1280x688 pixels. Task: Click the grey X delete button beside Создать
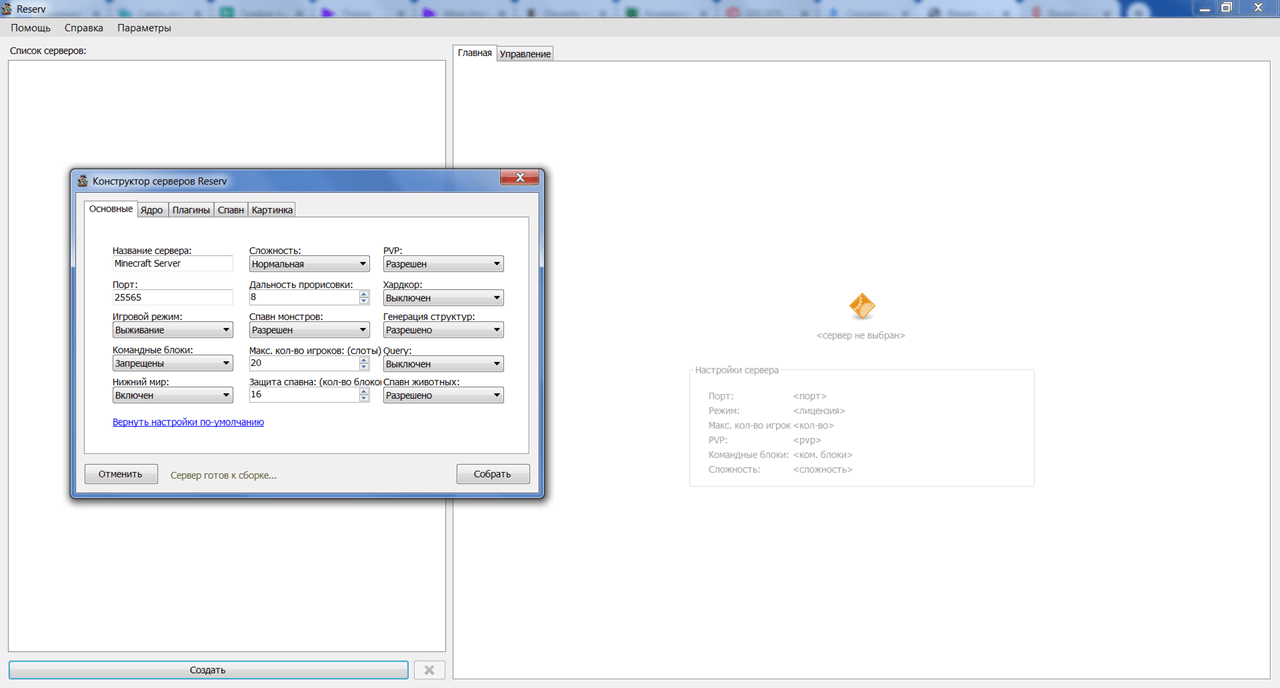point(429,670)
